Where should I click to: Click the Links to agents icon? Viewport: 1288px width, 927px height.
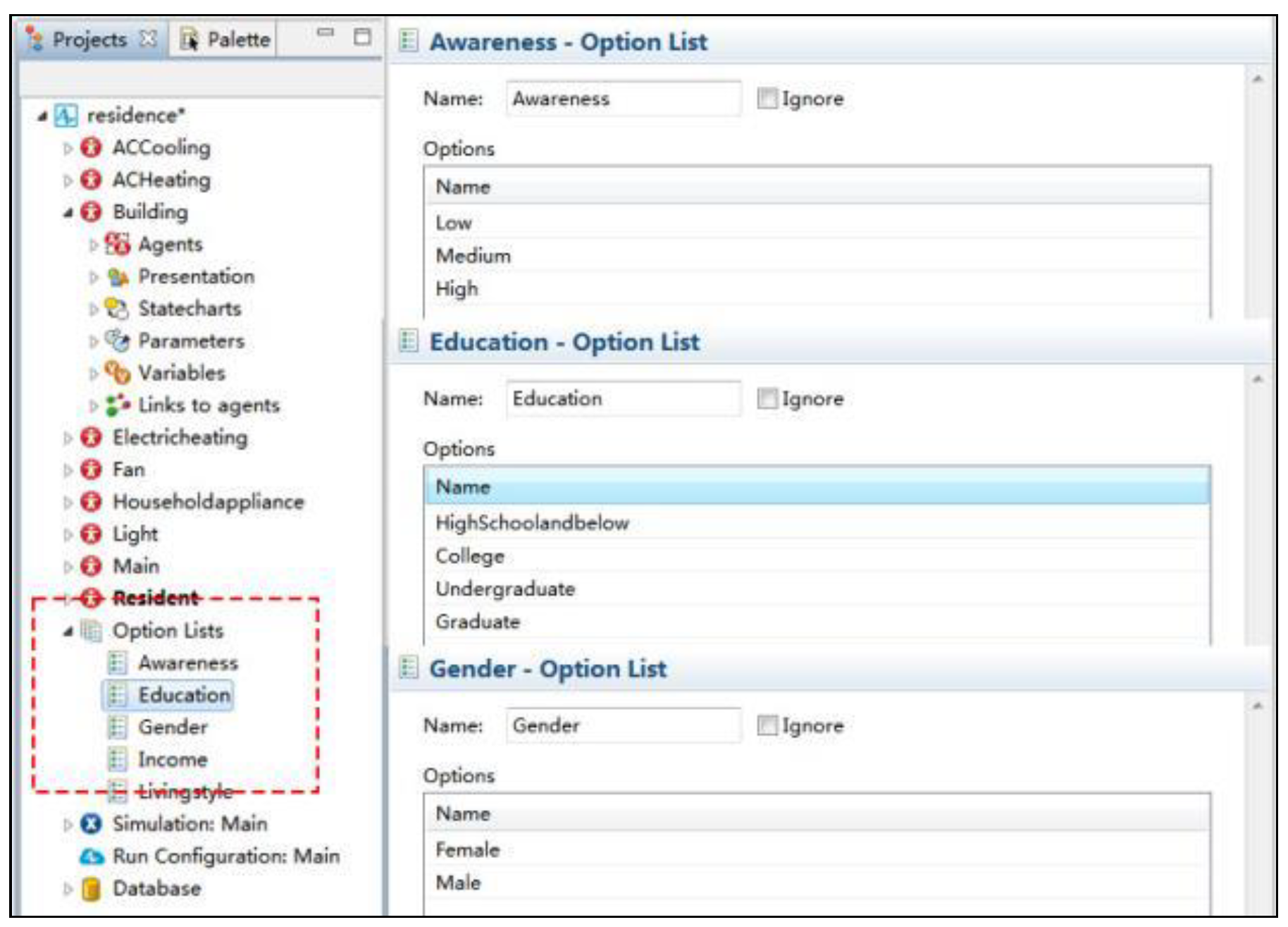tap(117, 405)
